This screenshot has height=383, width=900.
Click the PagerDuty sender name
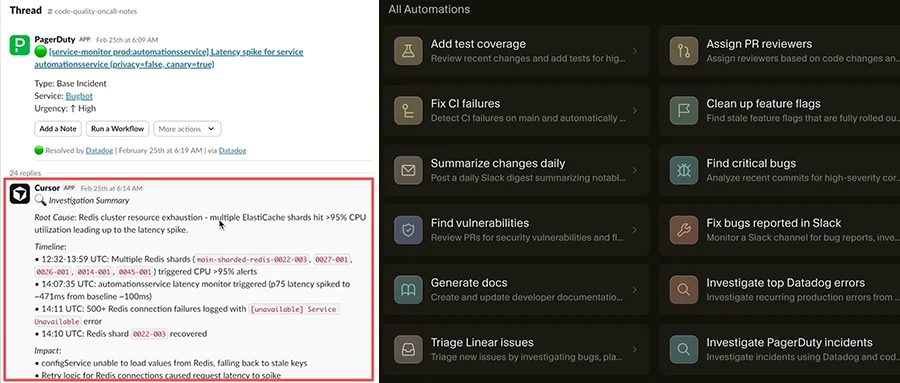pyautogui.click(x=55, y=40)
